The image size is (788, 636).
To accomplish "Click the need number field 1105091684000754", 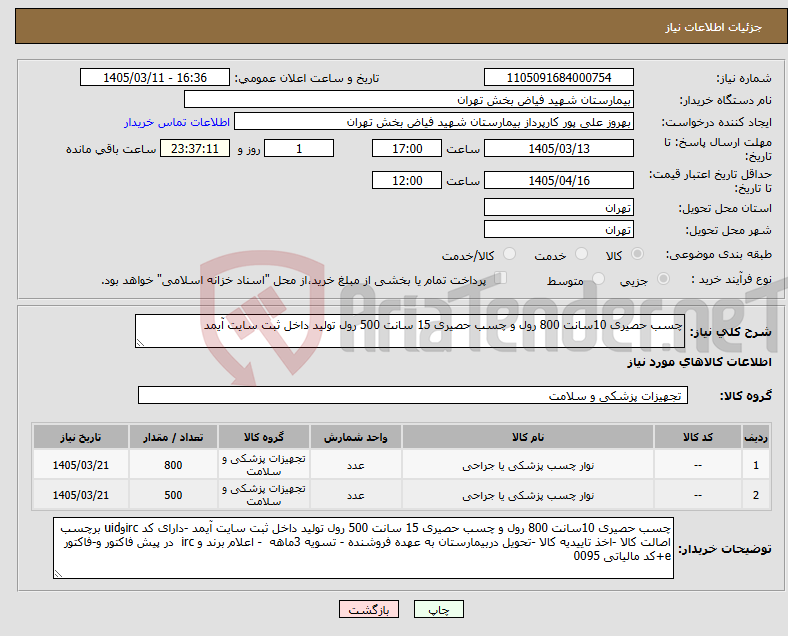I will [558, 78].
